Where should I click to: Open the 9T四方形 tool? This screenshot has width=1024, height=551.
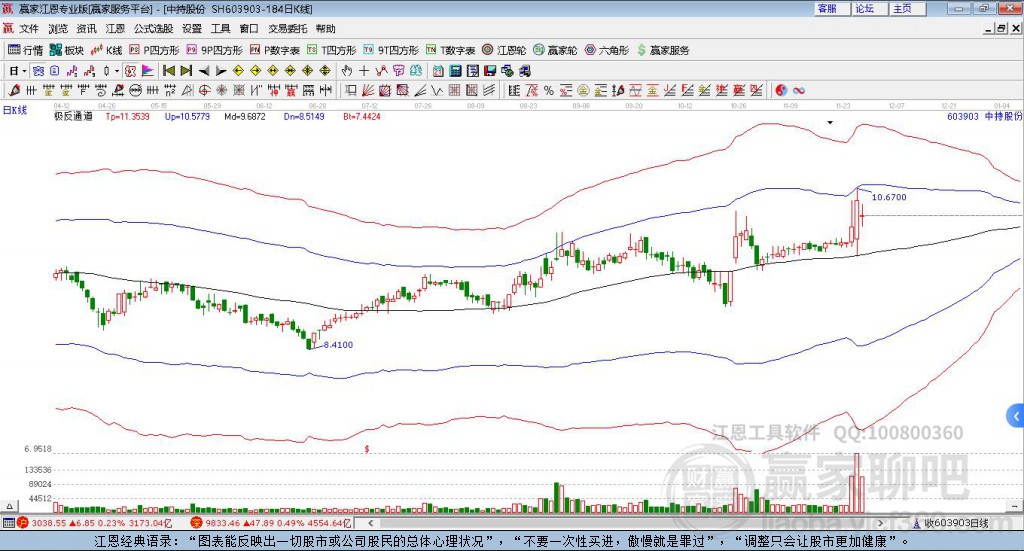(x=391, y=50)
